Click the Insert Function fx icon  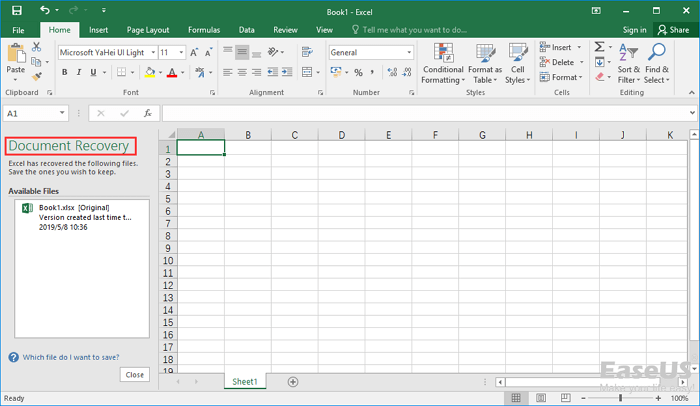coord(147,113)
